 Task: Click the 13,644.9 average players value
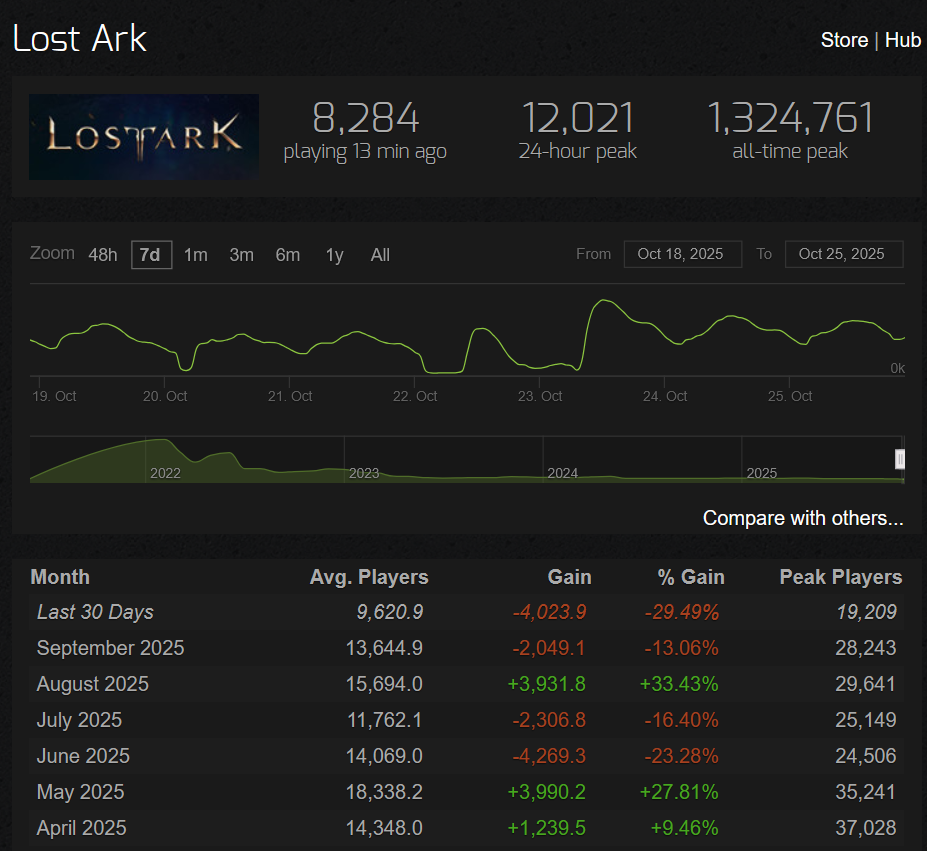click(x=384, y=648)
